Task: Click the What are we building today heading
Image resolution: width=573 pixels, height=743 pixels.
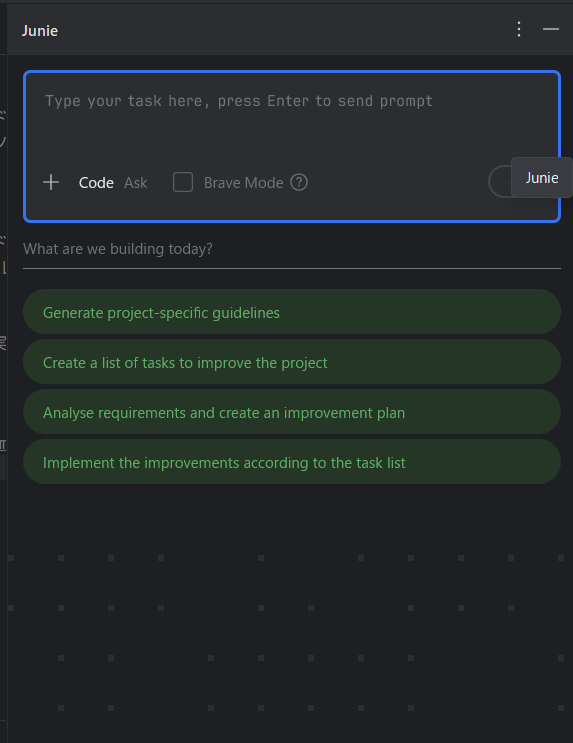Action: pyautogui.click(x=118, y=249)
